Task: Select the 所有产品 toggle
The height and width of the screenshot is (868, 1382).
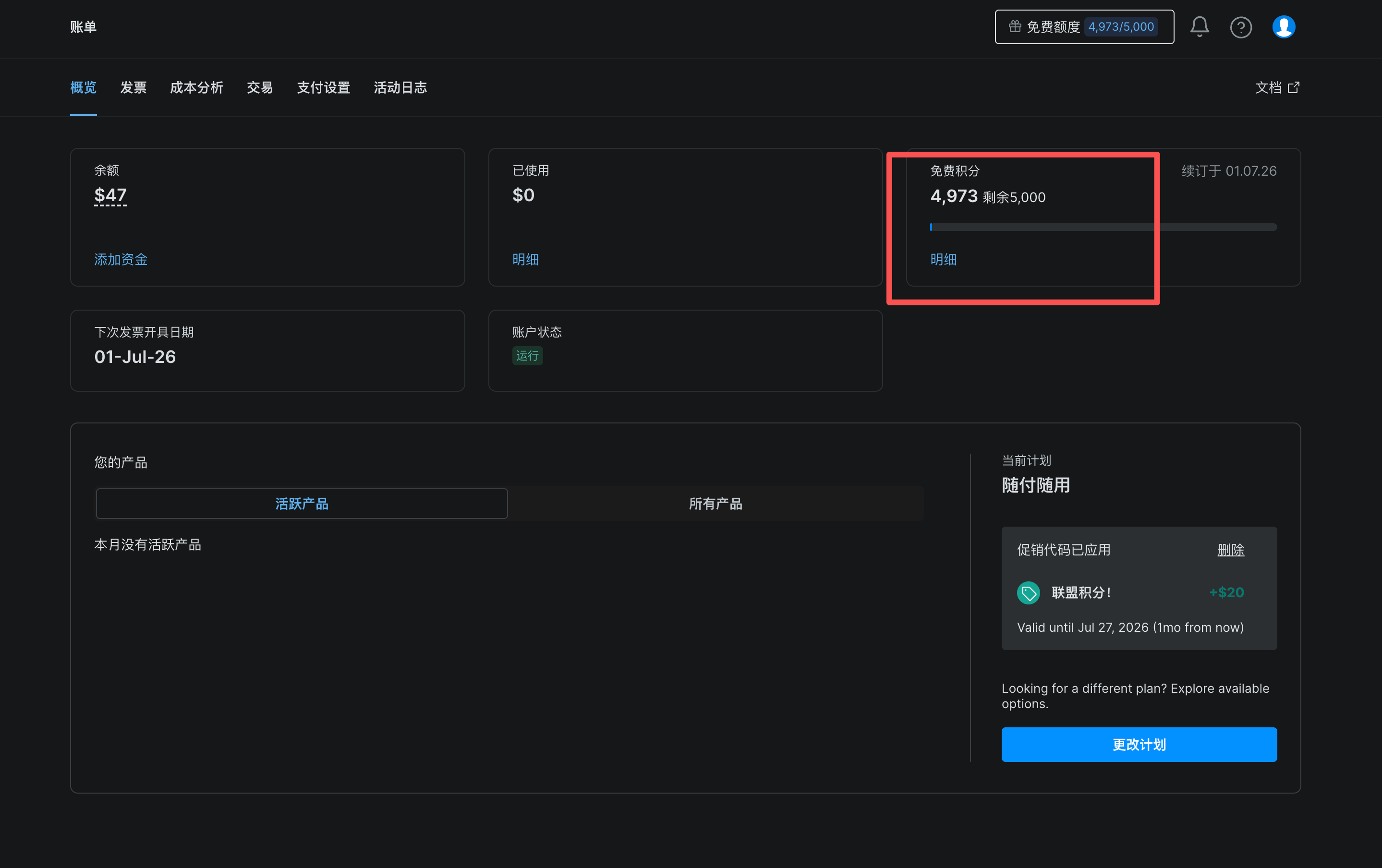Action: tap(715, 504)
